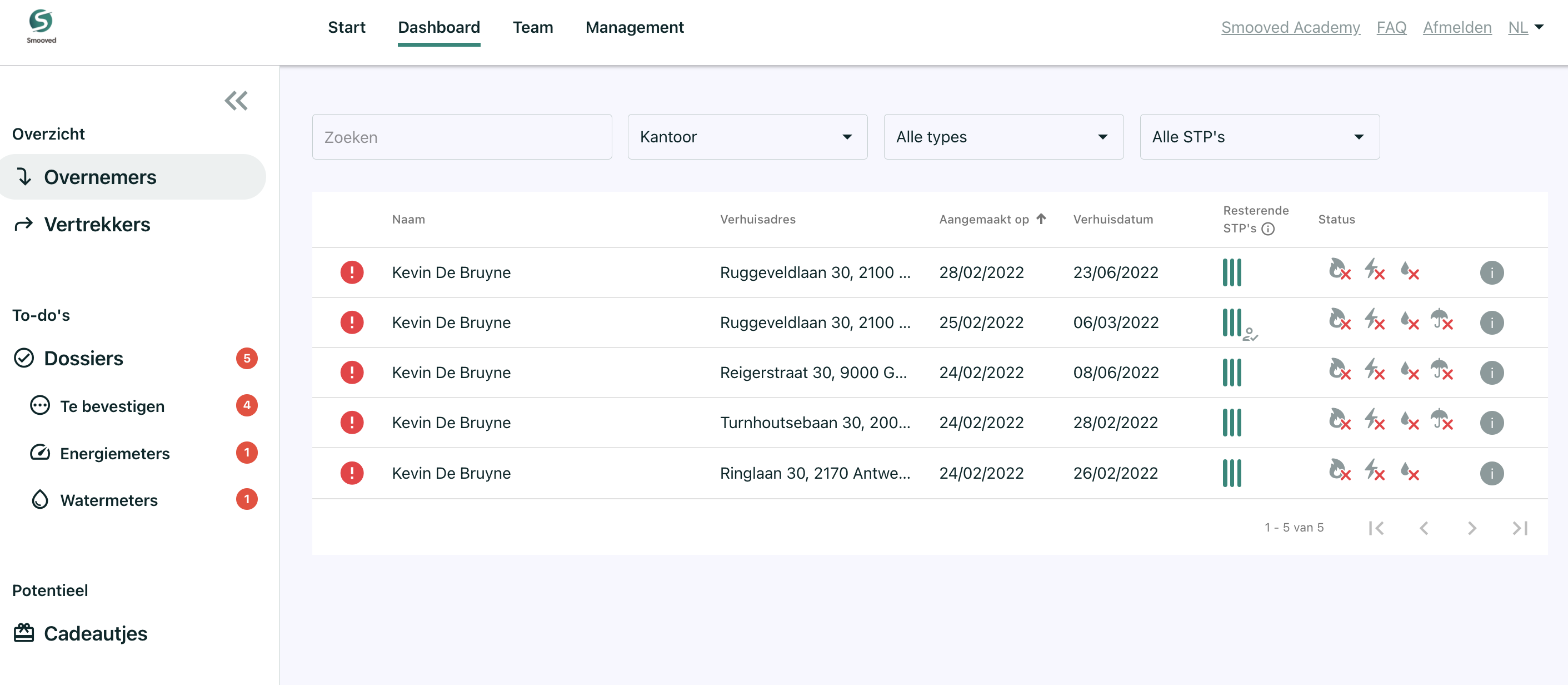The image size is (1568, 685).
Task: Click the Verhuisadres column header
Action: pyautogui.click(x=758, y=219)
